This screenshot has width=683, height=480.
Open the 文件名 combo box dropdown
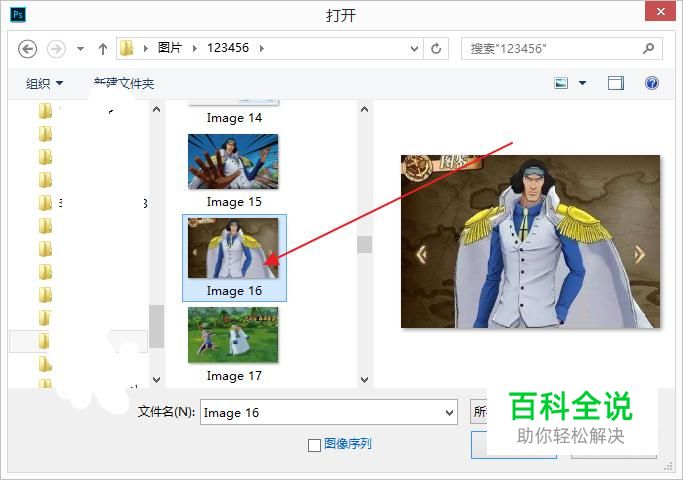click(450, 412)
